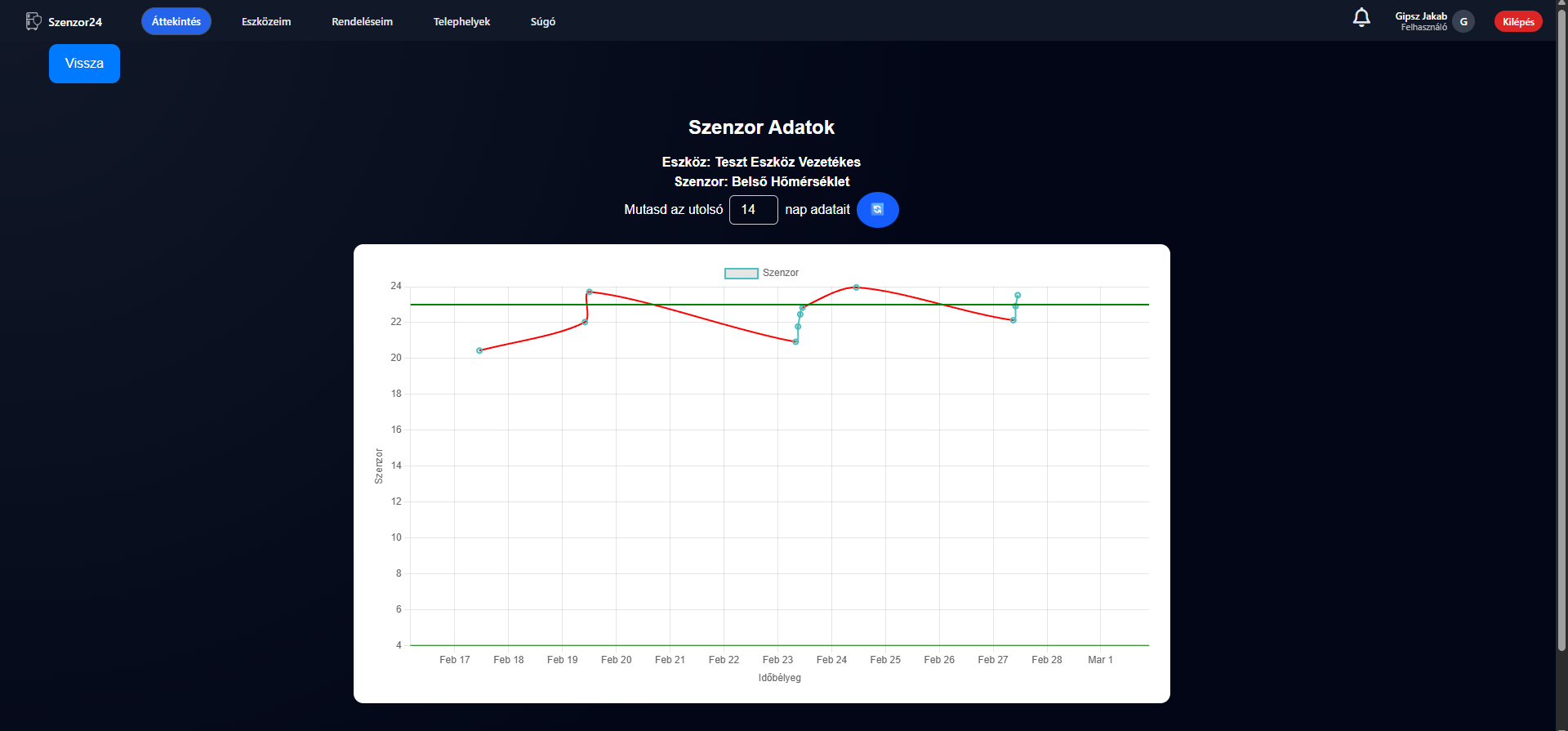Open the notifications bell
Screen dimensions: 1568x731
(x=1361, y=18)
